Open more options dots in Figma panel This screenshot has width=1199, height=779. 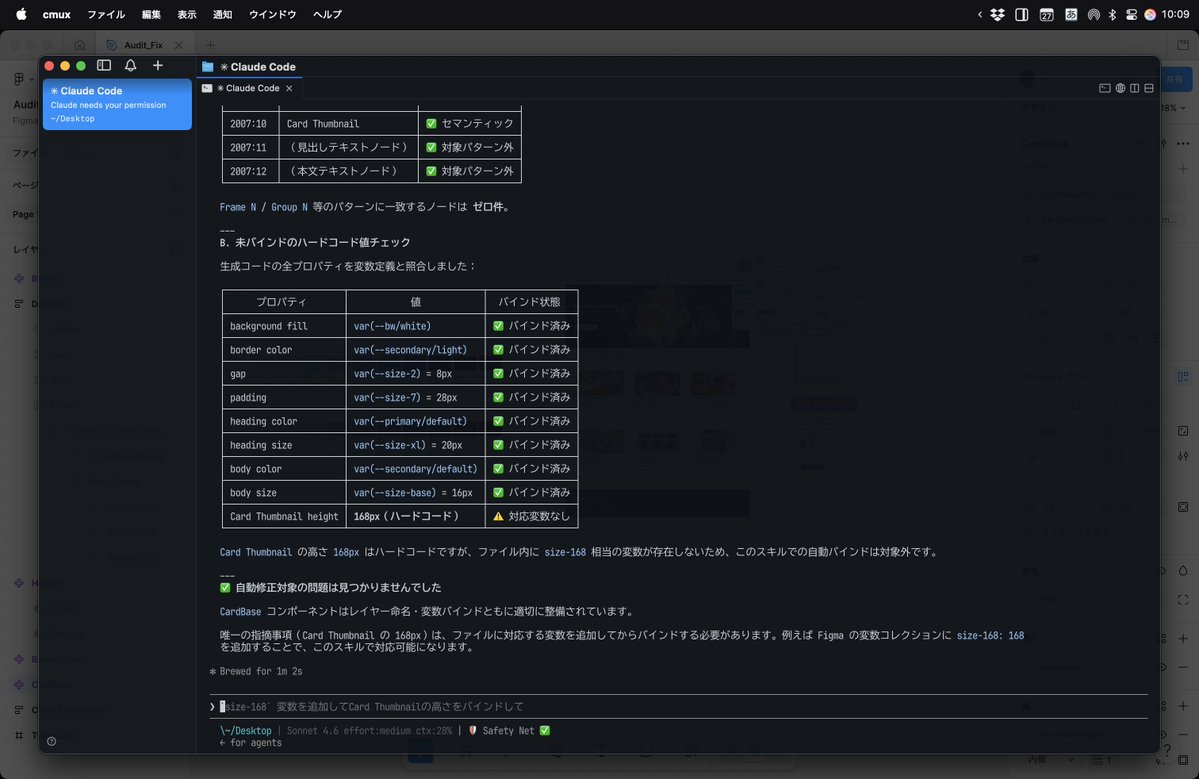[x=1183, y=143]
